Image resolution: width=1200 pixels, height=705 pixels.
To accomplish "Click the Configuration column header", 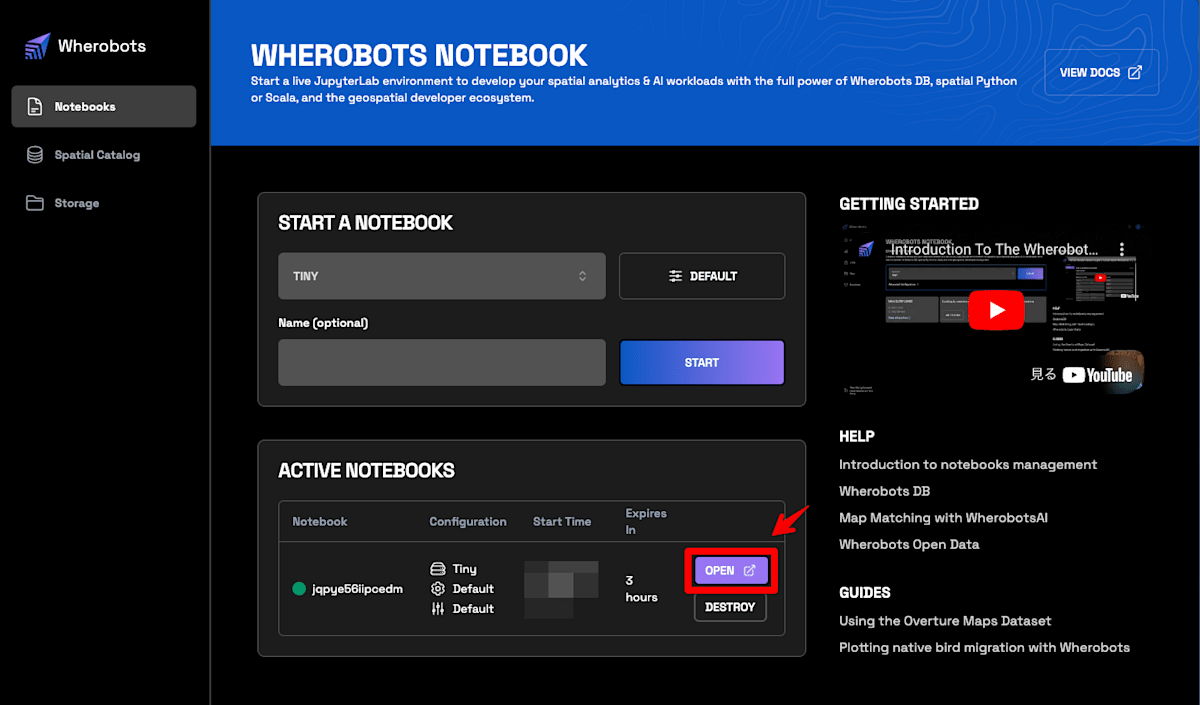I will pos(468,521).
